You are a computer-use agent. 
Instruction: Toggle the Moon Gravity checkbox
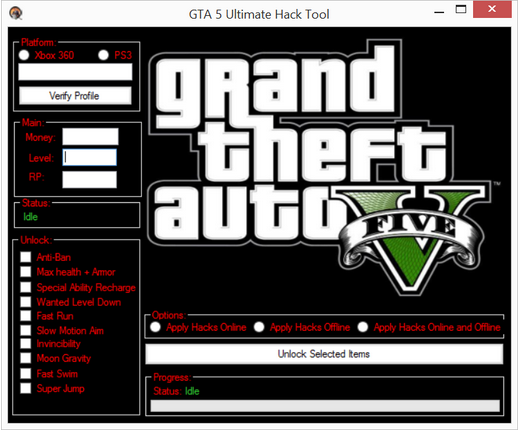click(x=26, y=358)
